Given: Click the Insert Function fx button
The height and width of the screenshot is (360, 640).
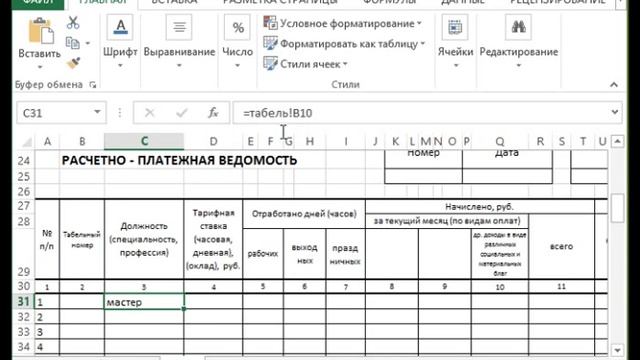Looking at the screenshot, I should (213, 113).
